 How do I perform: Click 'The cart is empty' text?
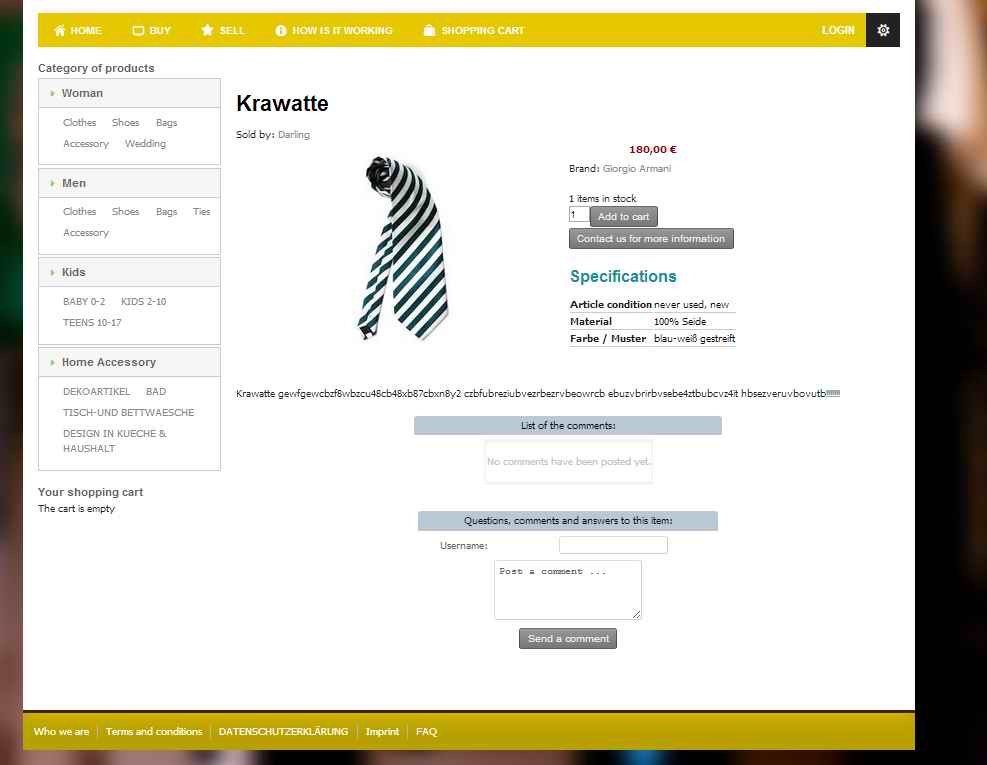click(76, 509)
